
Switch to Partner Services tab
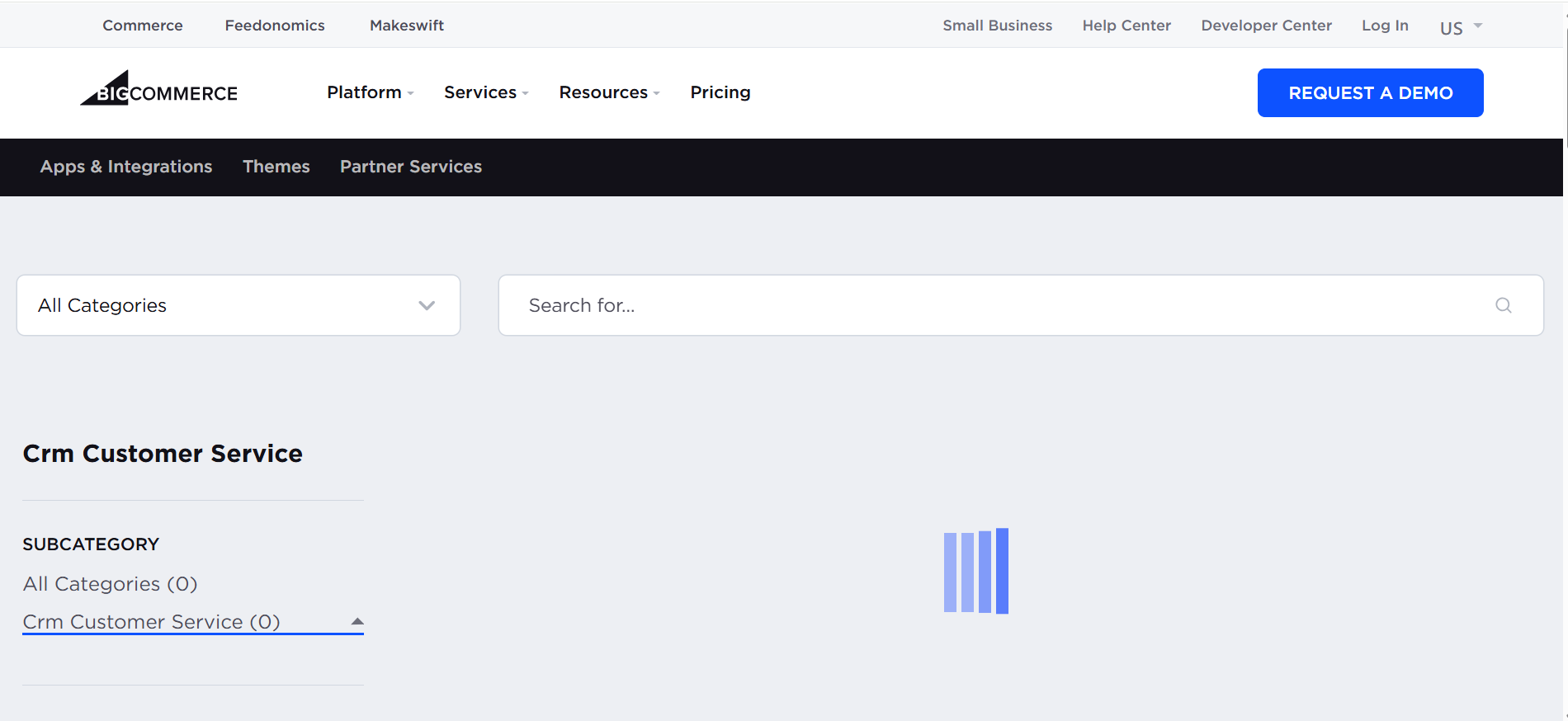(411, 167)
